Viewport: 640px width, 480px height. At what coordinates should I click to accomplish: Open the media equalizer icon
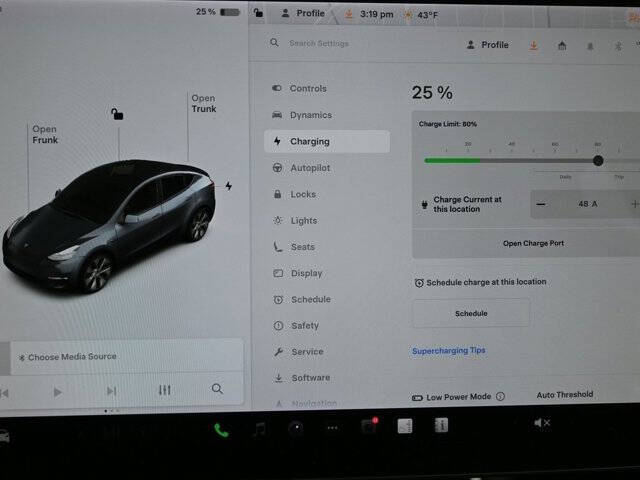click(x=164, y=390)
